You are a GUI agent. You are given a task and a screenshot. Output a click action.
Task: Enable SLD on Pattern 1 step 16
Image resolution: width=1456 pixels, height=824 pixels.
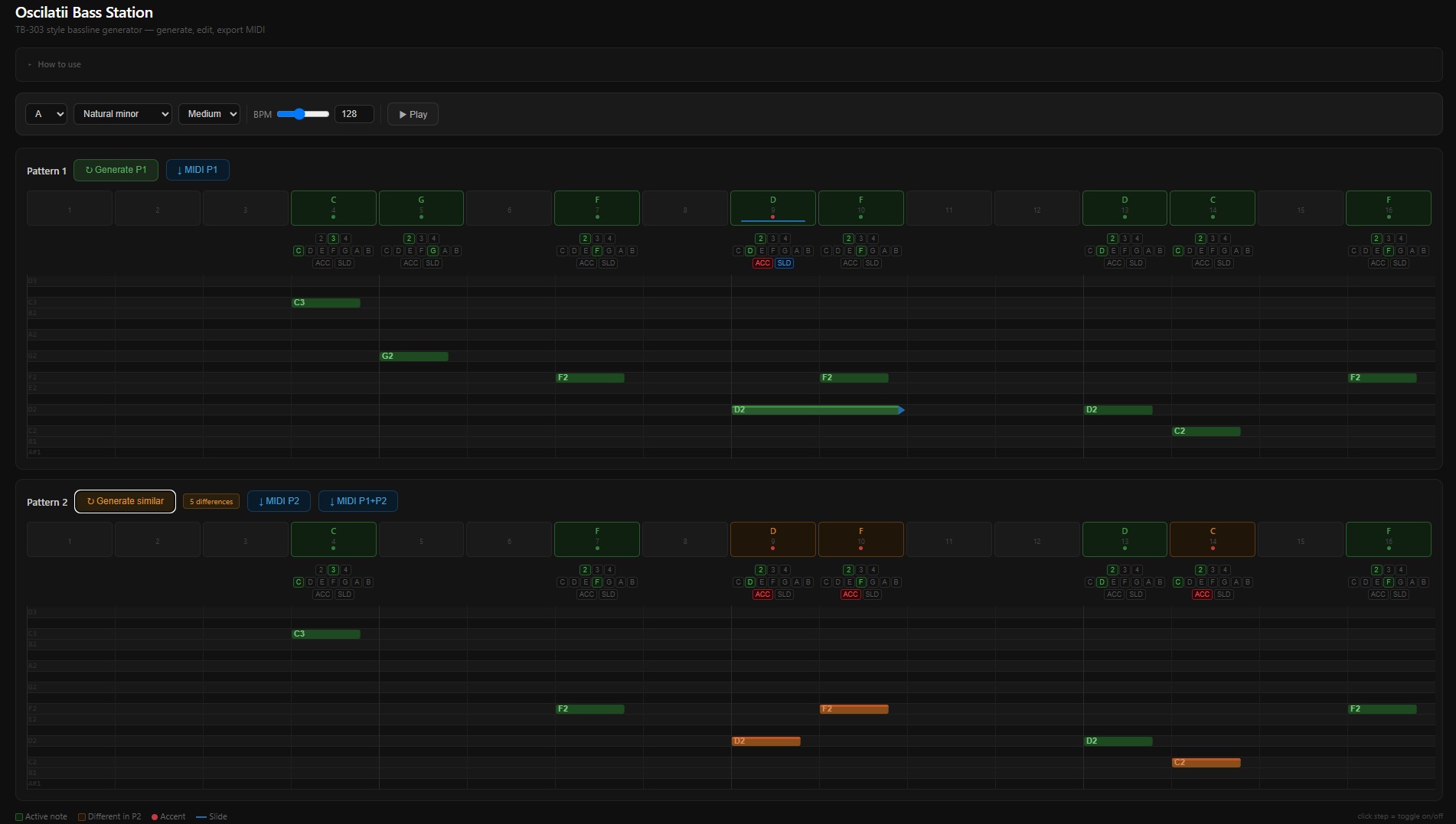[x=1399, y=263]
